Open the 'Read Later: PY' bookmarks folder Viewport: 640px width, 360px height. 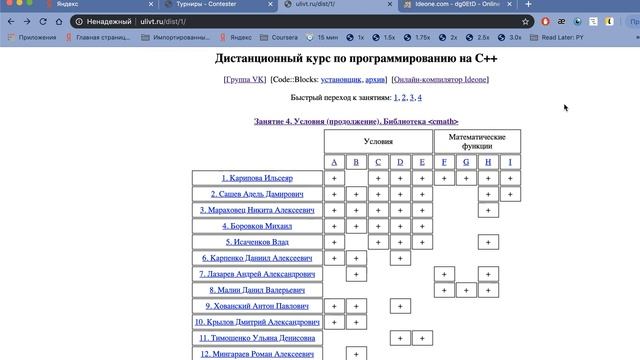pos(557,37)
